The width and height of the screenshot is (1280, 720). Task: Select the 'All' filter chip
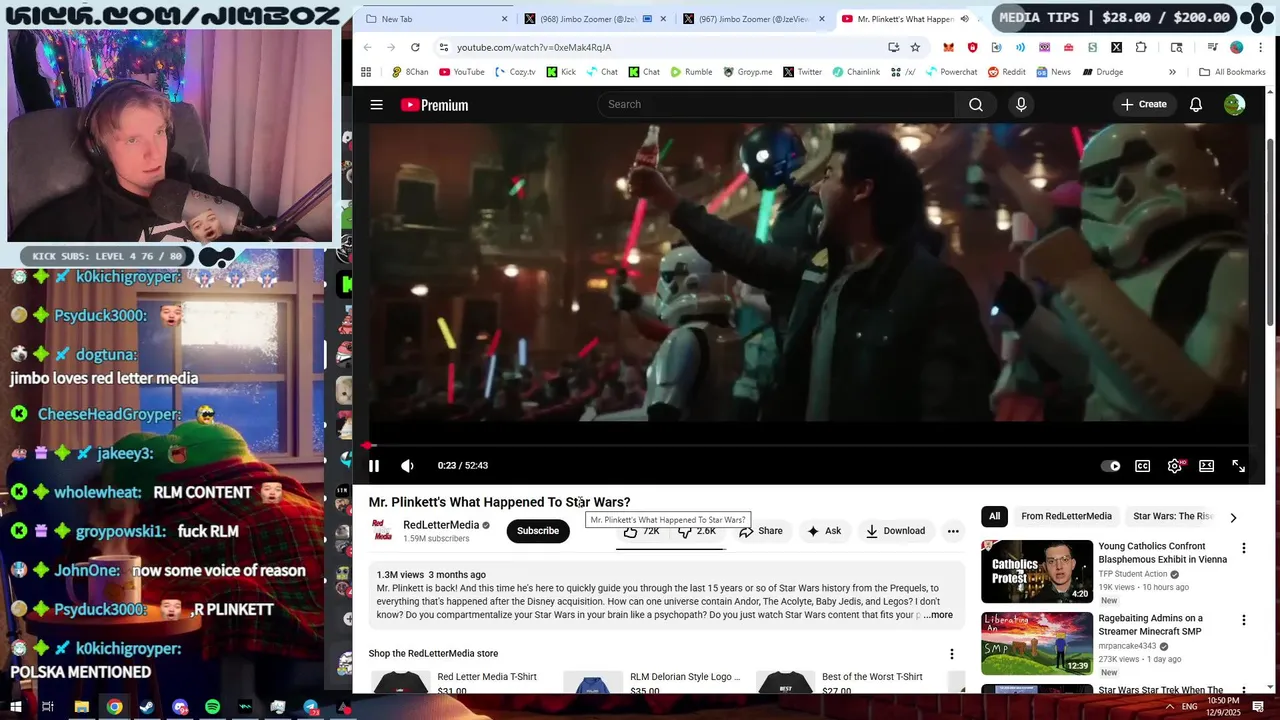tap(994, 517)
